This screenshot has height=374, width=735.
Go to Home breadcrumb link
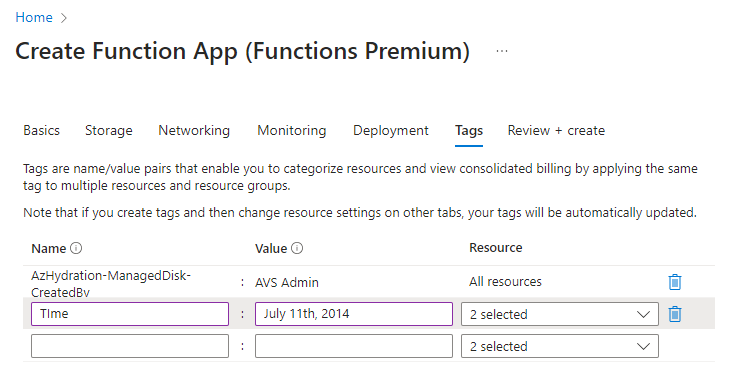click(x=34, y=17)
